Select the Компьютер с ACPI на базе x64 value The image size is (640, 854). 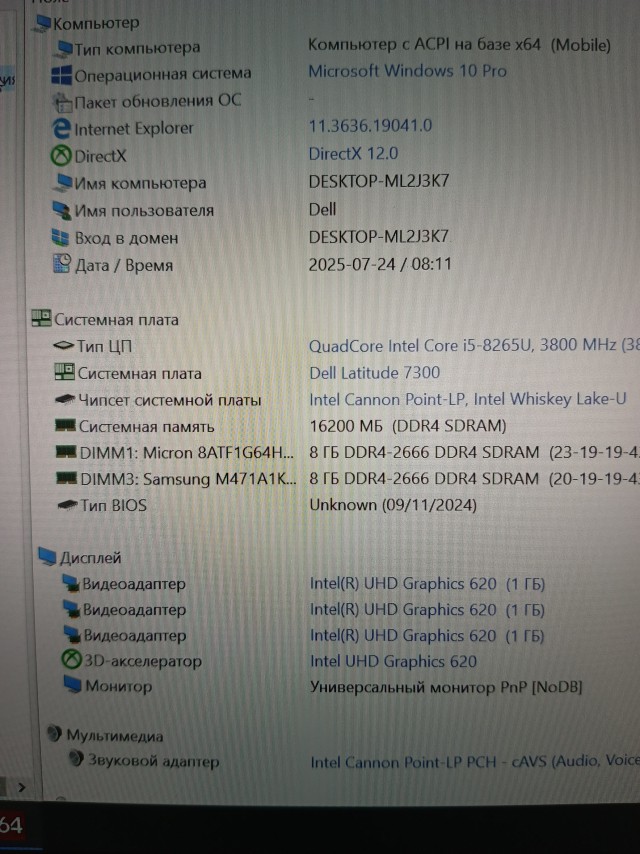[x=460, y=45]
